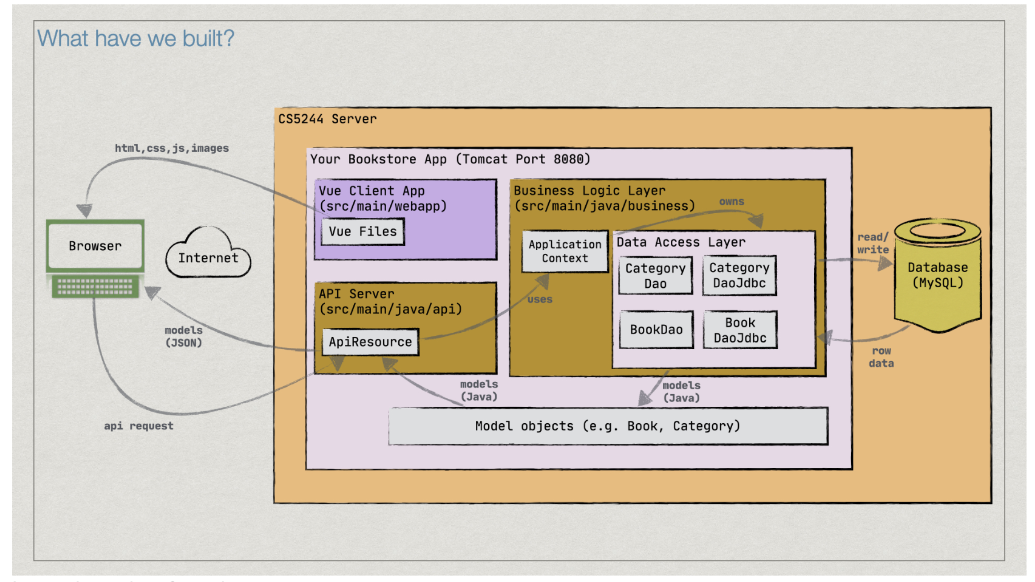This screenshot has height=582, width=1035.
Task: Click the 'Business Logic Layer' heading
Action: coord(589,191)
